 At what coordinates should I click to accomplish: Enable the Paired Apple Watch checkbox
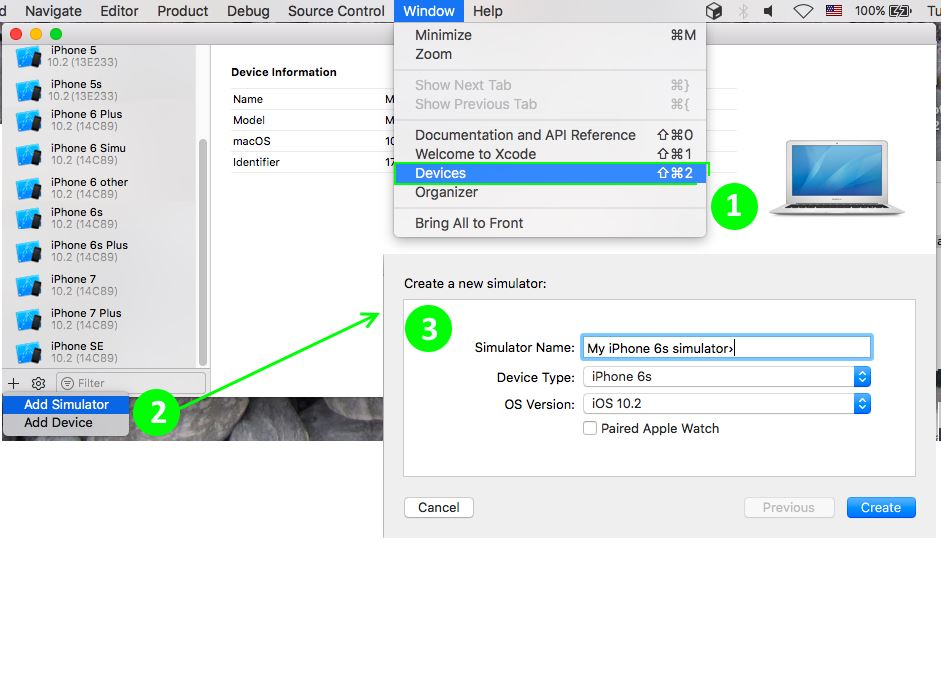pyautogui.click(x=590, y=428)
